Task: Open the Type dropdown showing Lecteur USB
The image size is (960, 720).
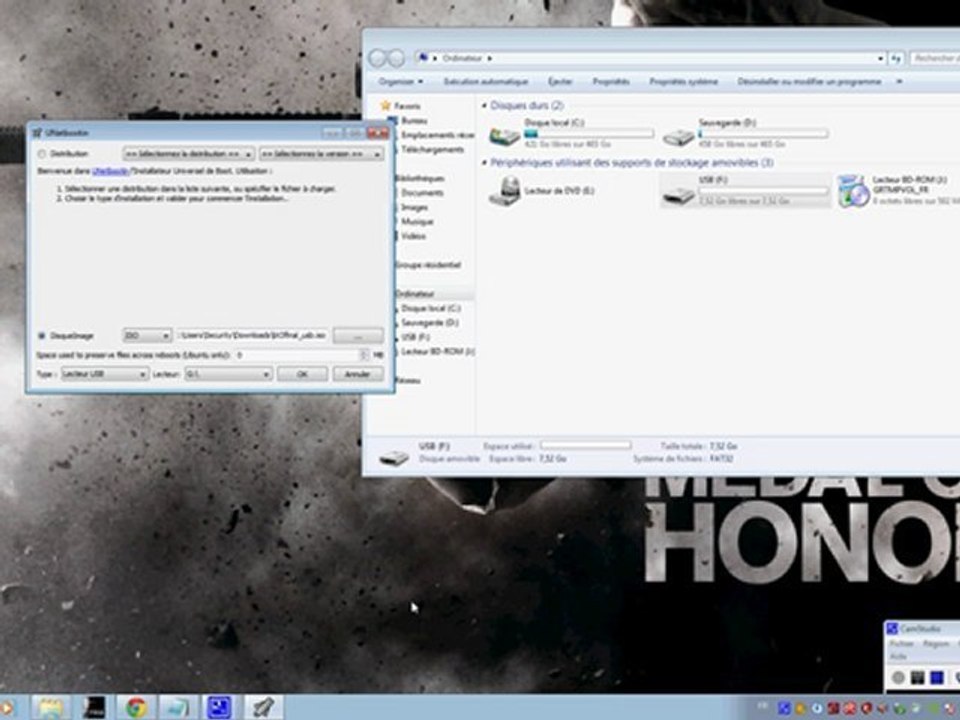Action: point(105,373)
